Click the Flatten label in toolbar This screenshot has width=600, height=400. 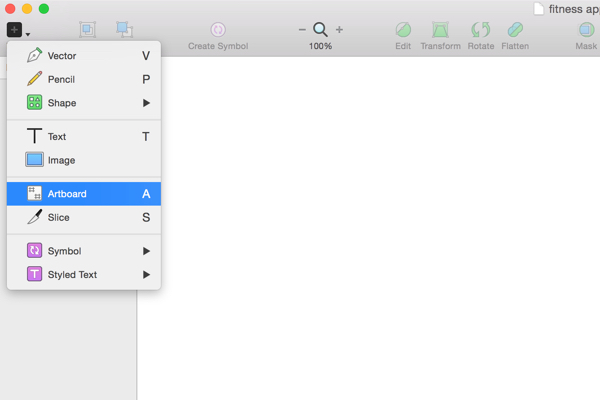pos(515,46)
